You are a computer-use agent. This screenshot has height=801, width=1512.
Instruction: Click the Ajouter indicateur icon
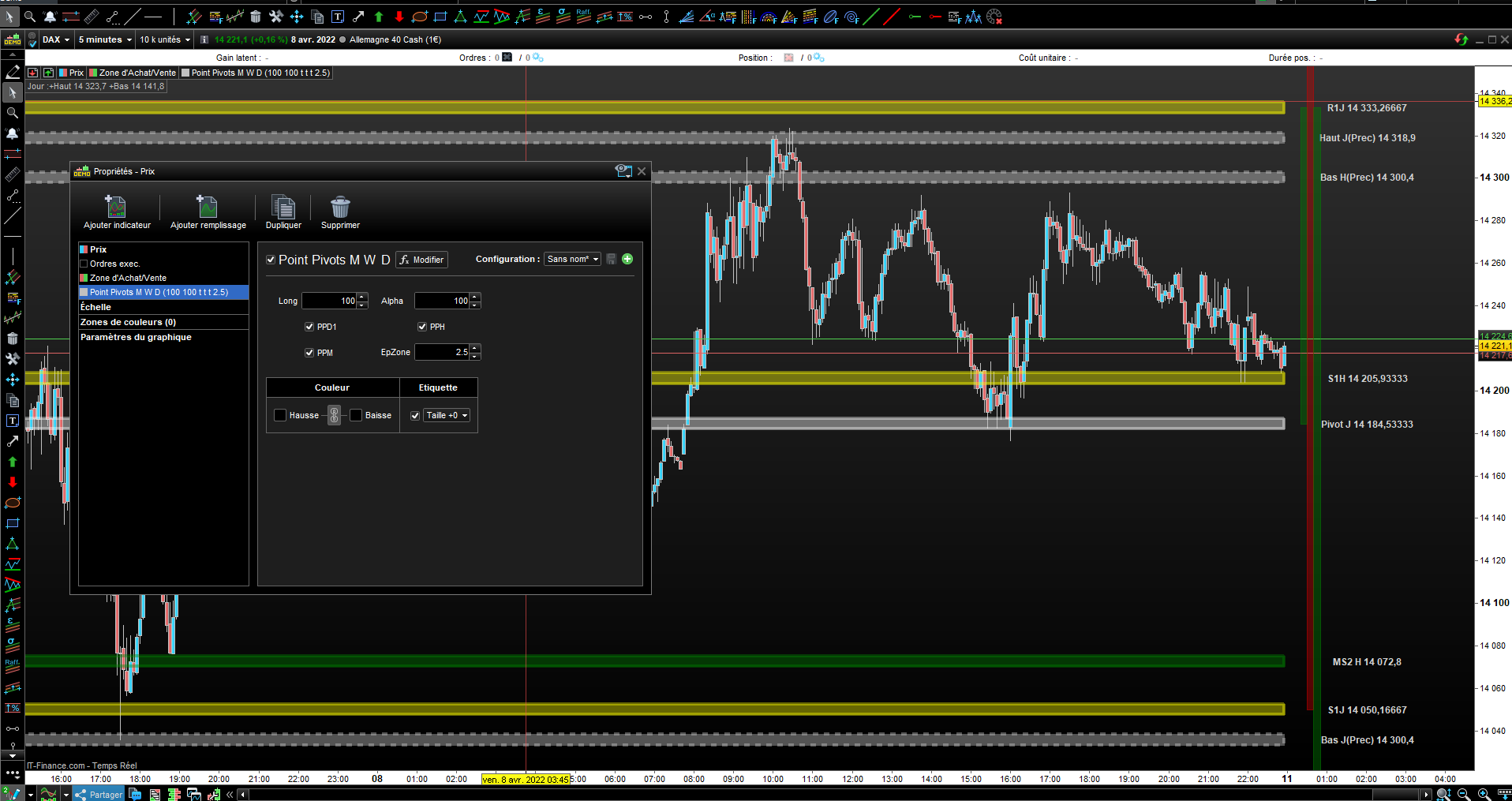[x=116, y=207]
